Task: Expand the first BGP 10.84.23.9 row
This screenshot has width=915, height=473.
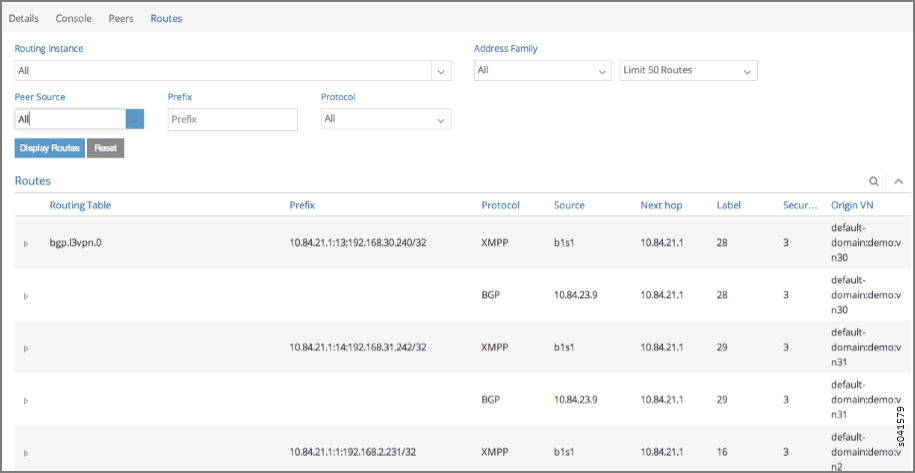Action: (x=26, y=296)
